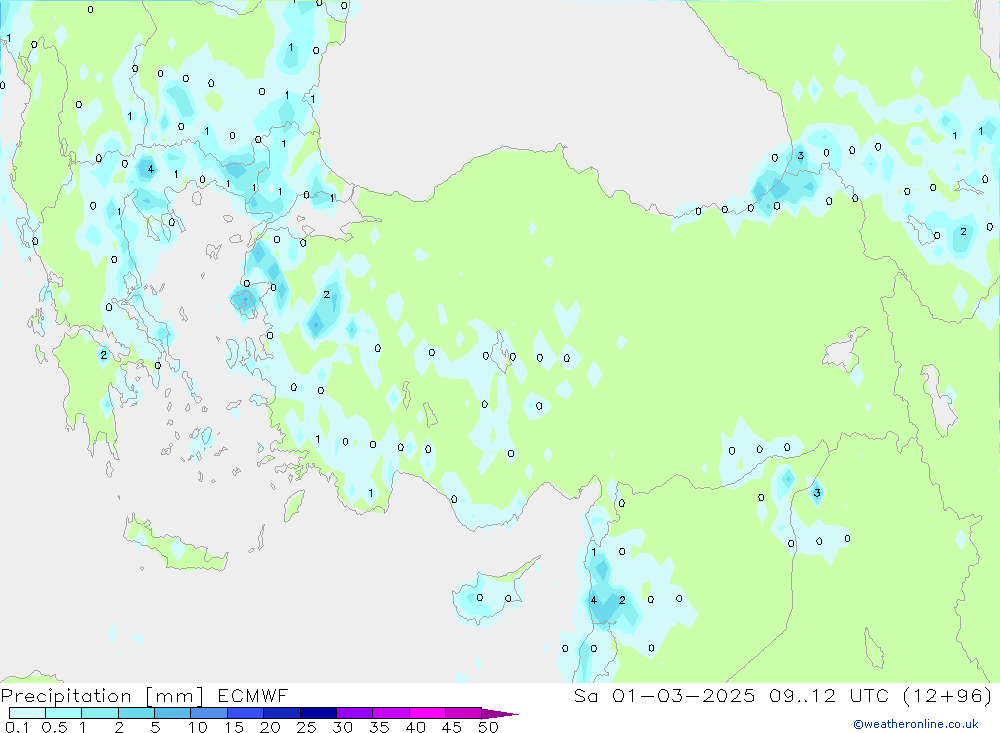Click the '0.1' legend scale label
1000x733 pixels.
point(17,727)
